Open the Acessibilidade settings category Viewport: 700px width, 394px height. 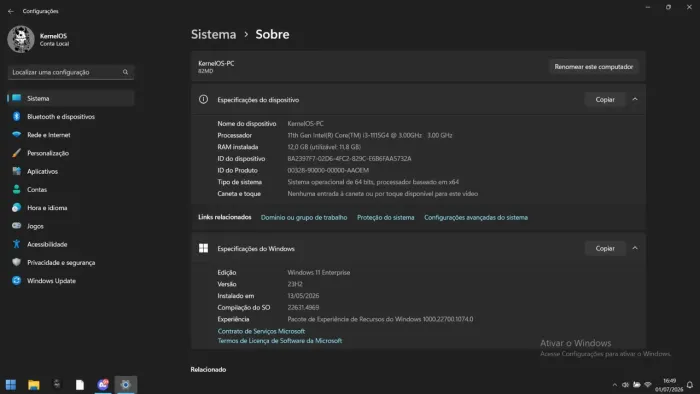(x=71, y=244)
